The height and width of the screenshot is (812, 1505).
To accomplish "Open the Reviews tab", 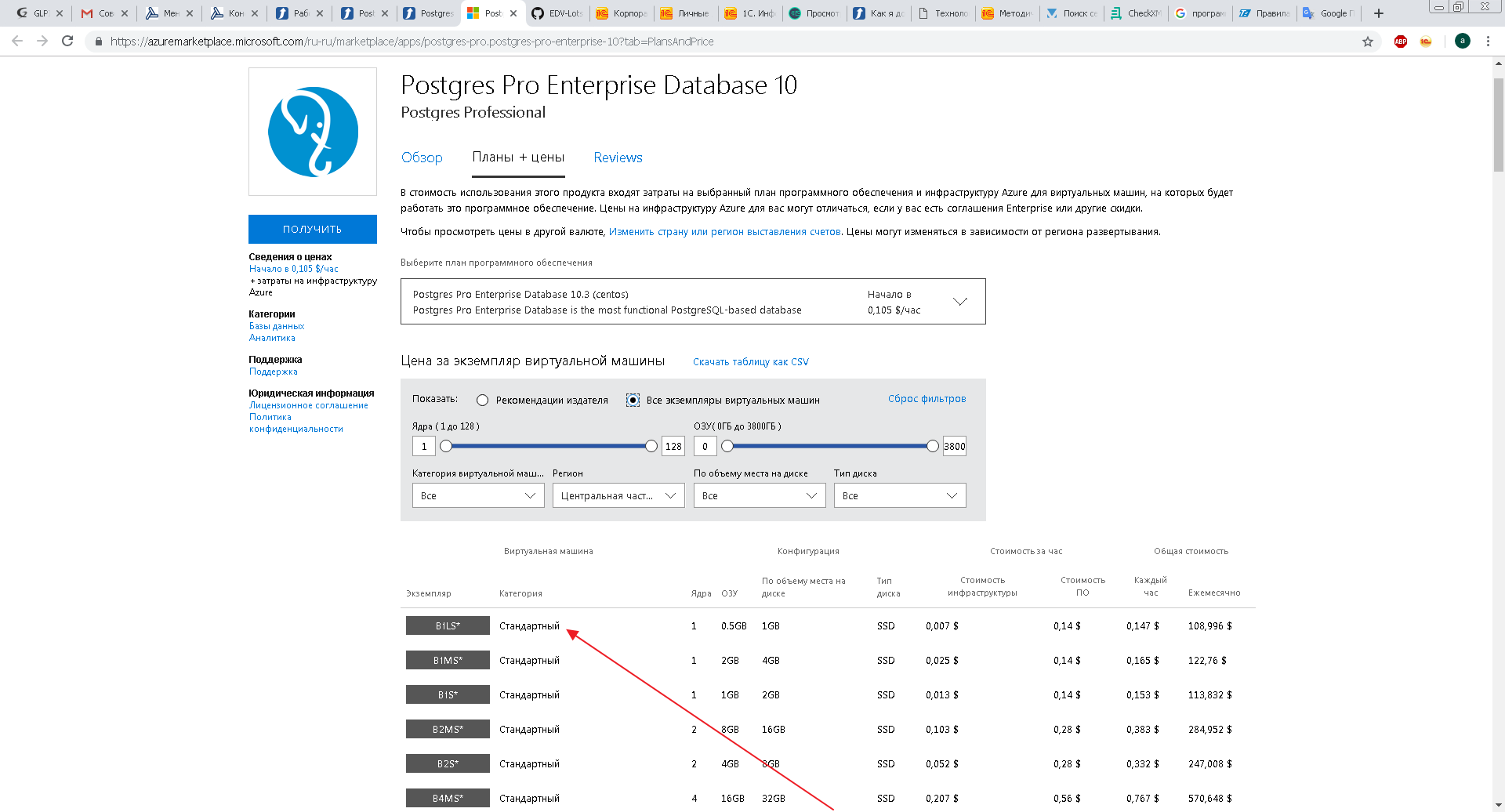I will click(618, 158).
